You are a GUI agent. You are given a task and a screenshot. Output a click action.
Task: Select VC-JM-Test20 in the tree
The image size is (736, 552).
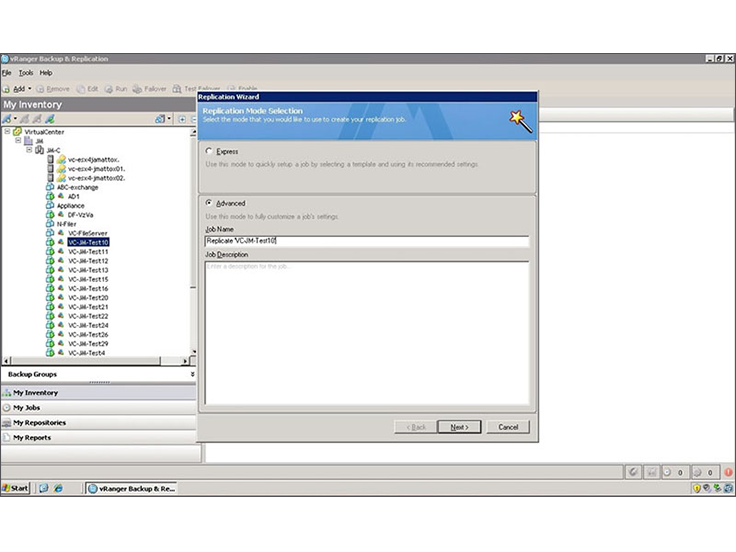88,298
